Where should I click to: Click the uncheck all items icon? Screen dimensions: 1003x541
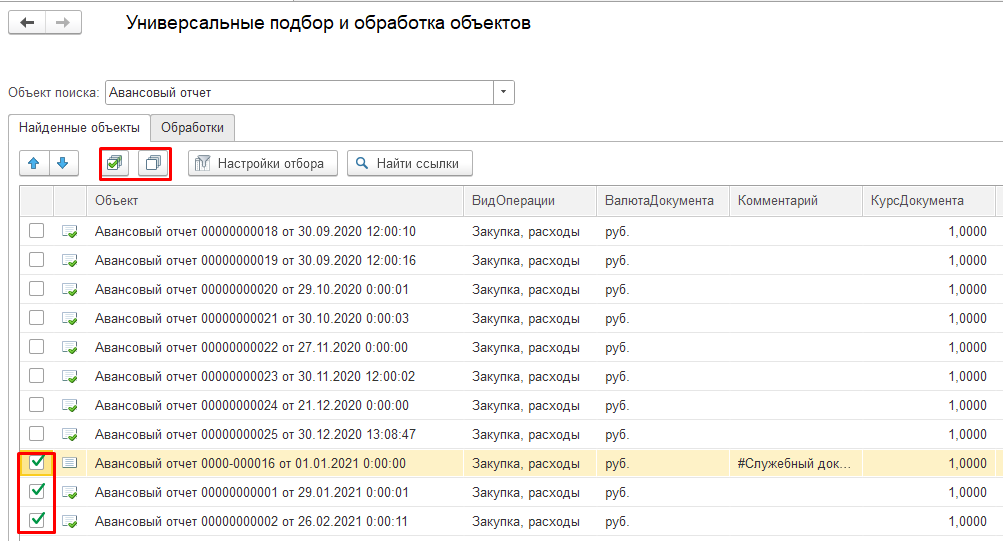pos(153,163)
